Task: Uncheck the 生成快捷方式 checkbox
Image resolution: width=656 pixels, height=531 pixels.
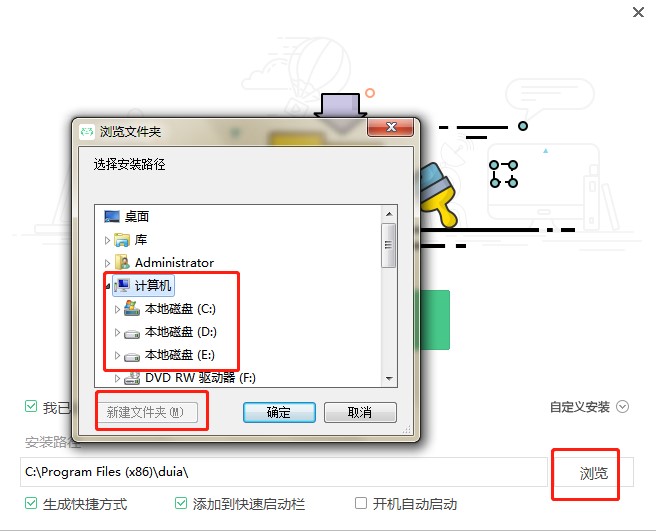Action: pyautogui.click(x=31, y=503)
